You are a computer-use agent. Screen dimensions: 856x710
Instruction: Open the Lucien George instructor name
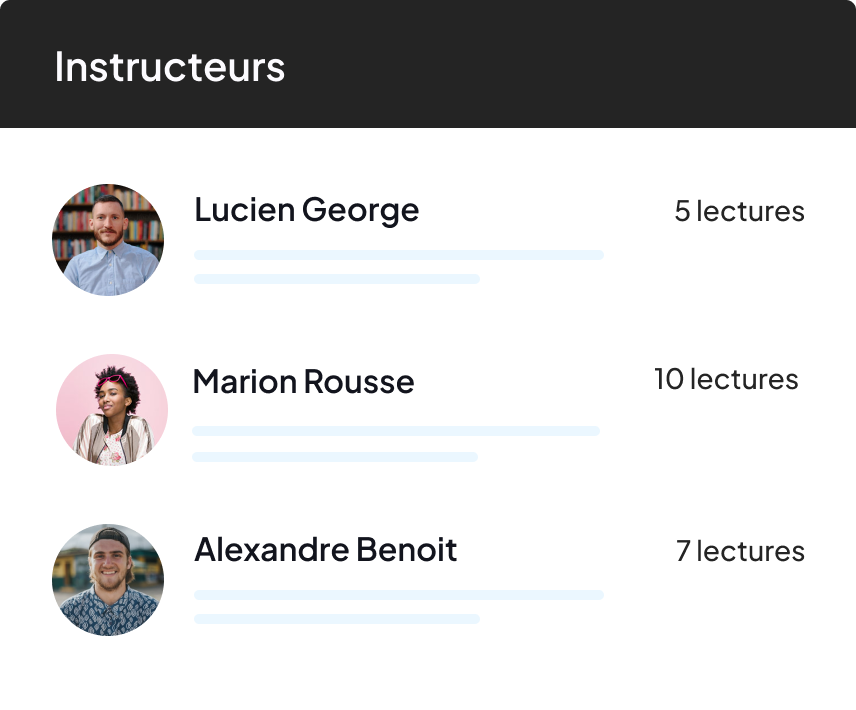pos(307,211)
